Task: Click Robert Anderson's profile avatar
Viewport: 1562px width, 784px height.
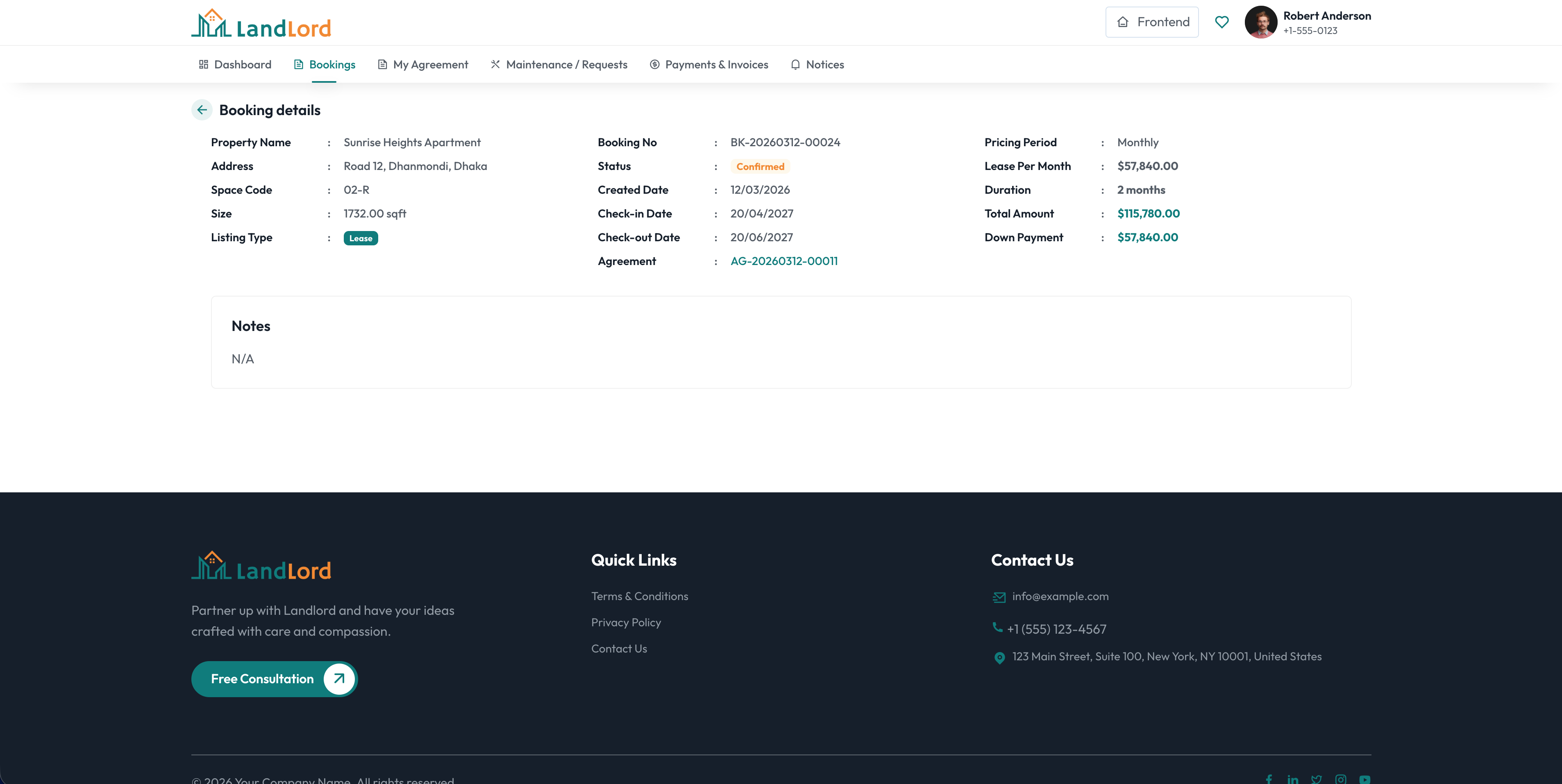Action: coord(1261,22)
